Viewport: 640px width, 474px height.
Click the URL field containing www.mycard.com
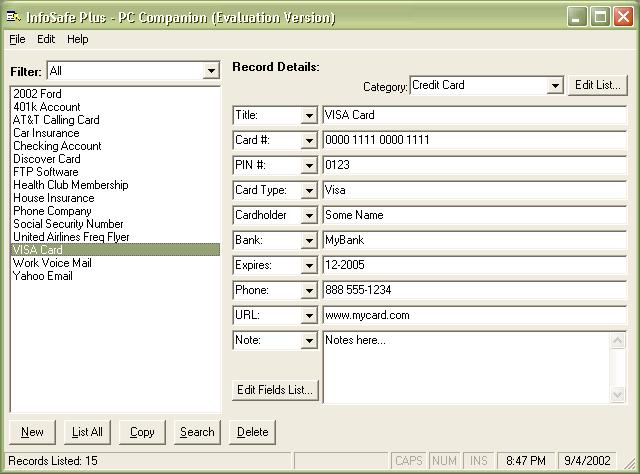[x=474, y=316]
